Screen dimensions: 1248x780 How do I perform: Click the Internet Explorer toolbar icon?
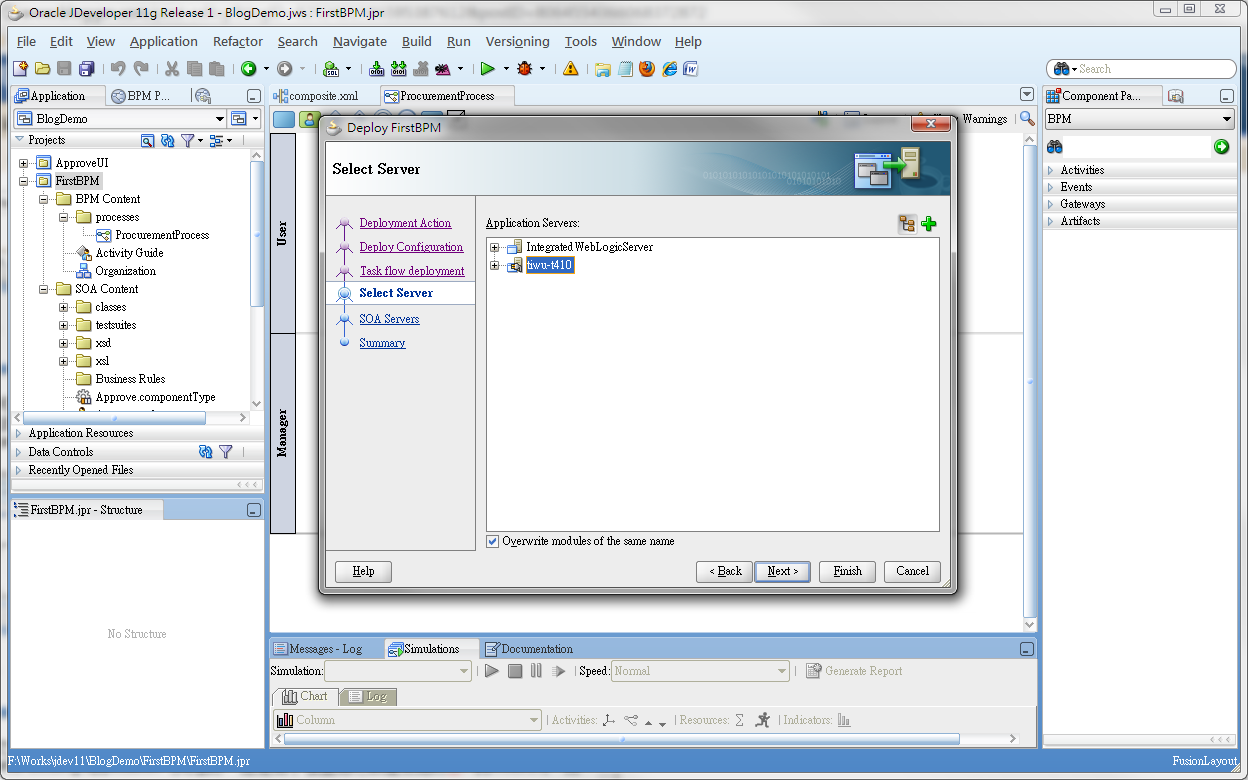(669, 69)
